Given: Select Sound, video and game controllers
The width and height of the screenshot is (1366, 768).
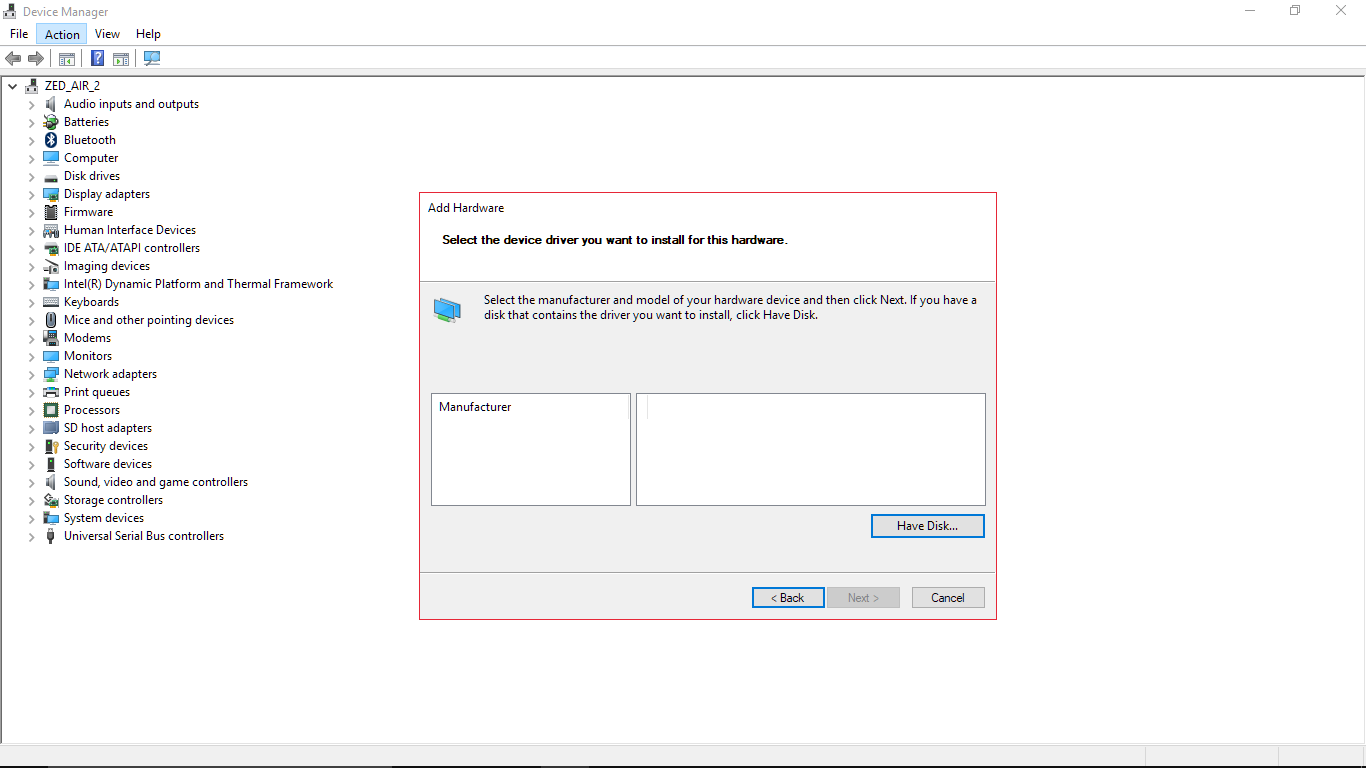Looking at the screenshot, I should tap(155, 482).
